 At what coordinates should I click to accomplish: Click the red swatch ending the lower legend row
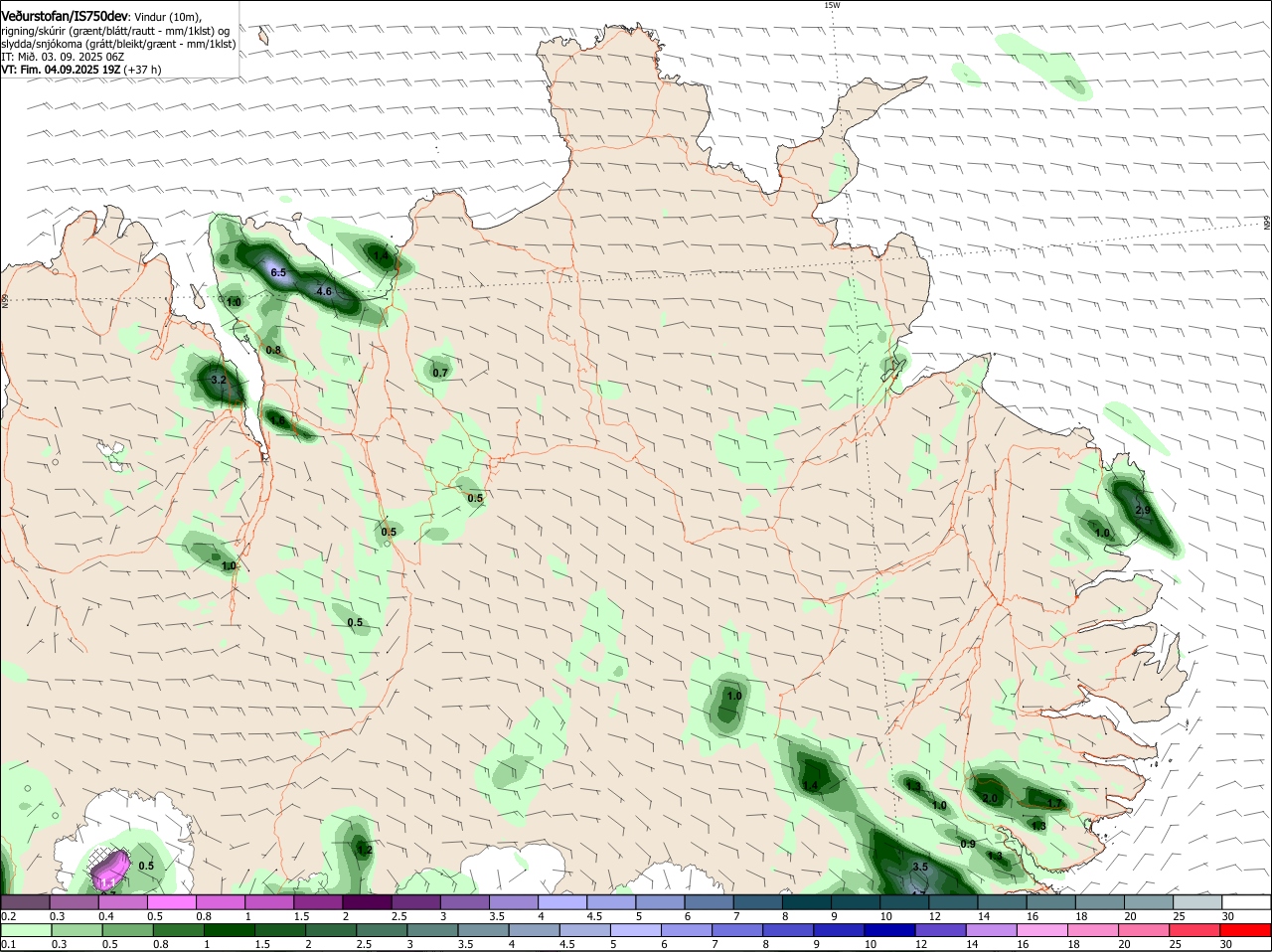pyautogui.click(x=1247, y=929)
